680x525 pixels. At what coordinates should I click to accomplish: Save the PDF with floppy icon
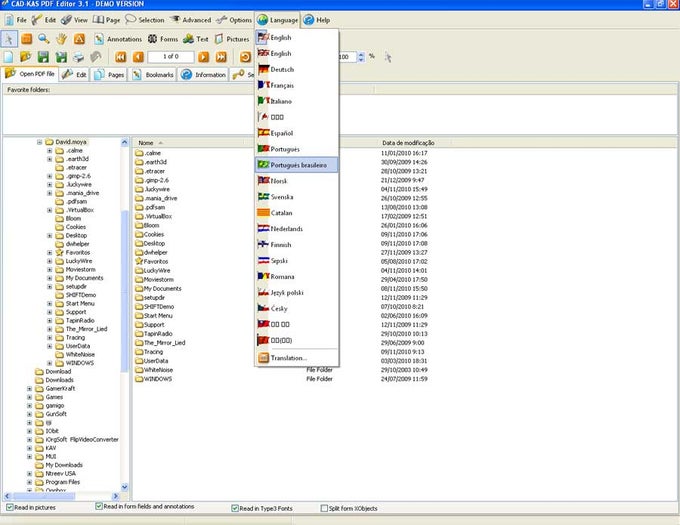click(43, 57)
